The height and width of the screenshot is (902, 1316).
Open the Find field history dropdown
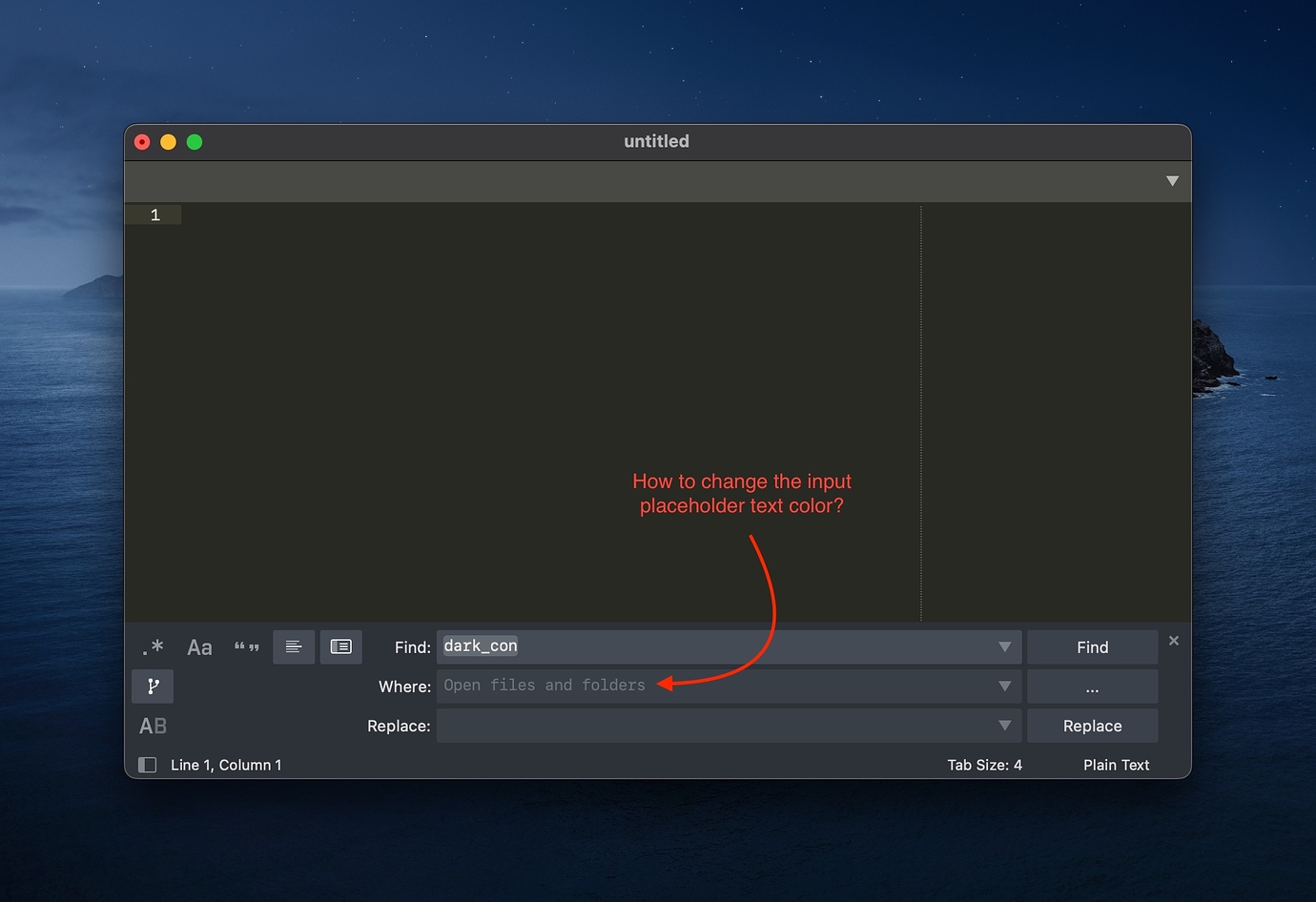coord(1004,646)
